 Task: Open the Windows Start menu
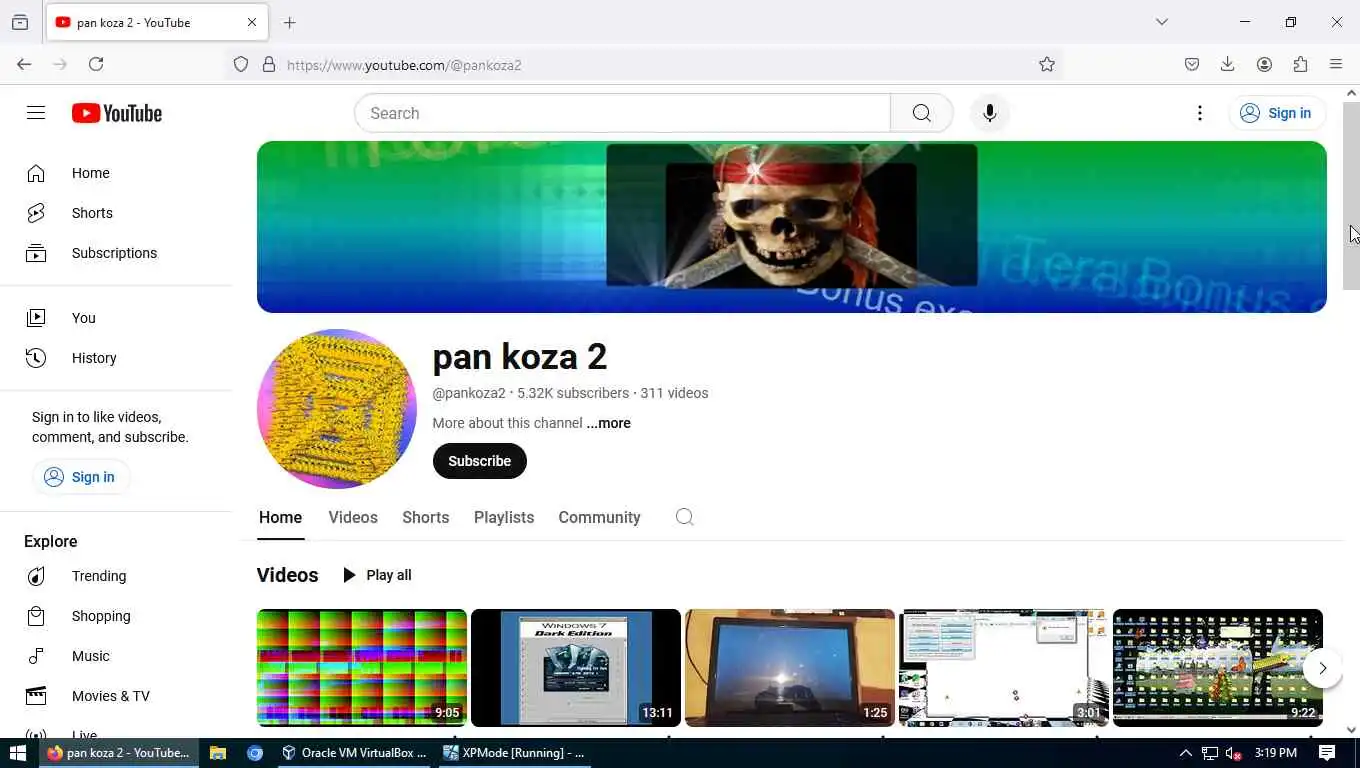click(18, 753)
